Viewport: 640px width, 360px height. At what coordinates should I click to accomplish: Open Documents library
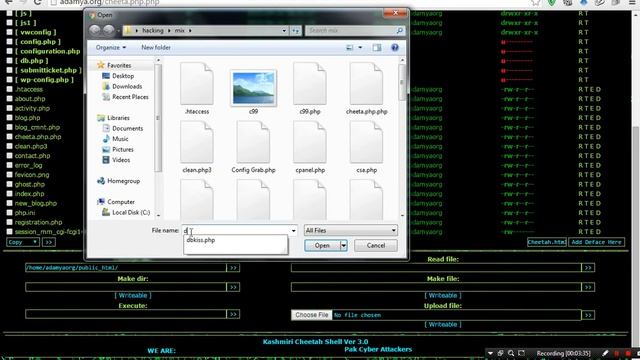point(127,129)
